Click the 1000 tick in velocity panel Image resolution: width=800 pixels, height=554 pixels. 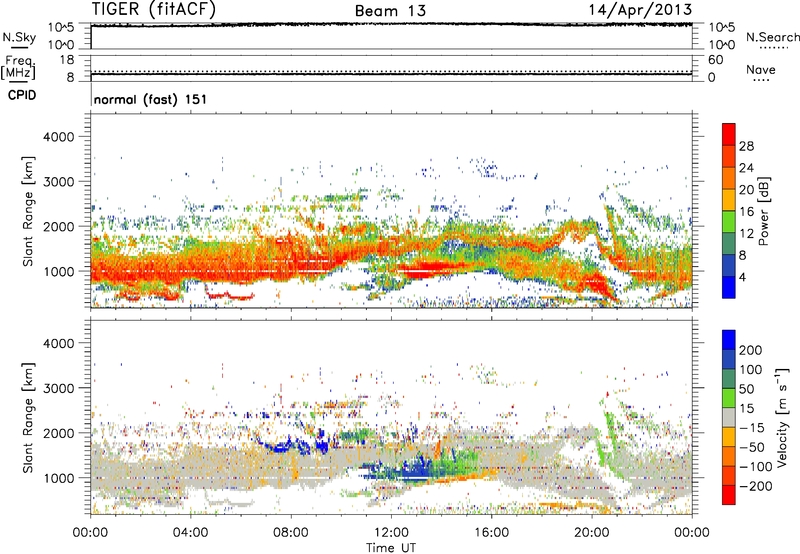click(x=59, y=478)
